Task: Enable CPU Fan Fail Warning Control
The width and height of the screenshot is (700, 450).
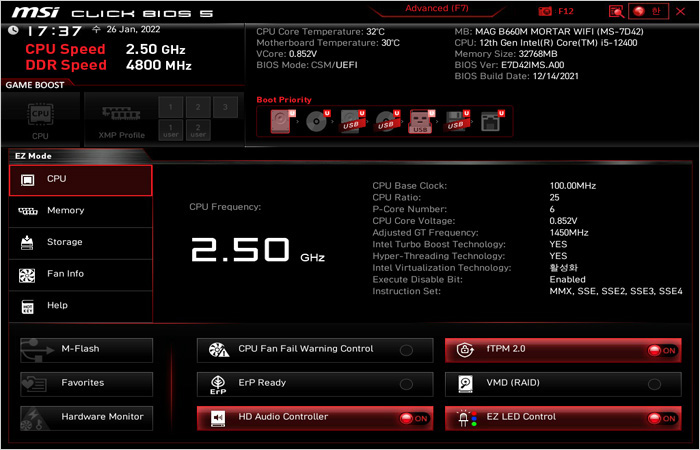Action: tap(406, 350)
